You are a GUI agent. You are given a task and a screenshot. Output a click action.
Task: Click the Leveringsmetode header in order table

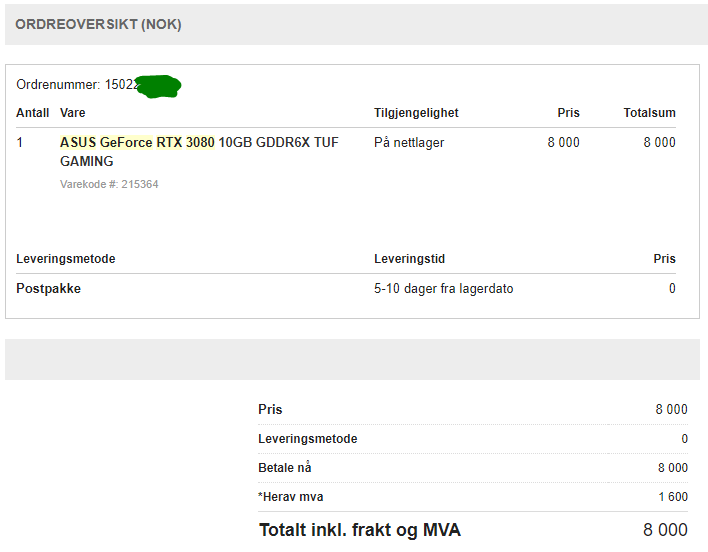[66, 259]
